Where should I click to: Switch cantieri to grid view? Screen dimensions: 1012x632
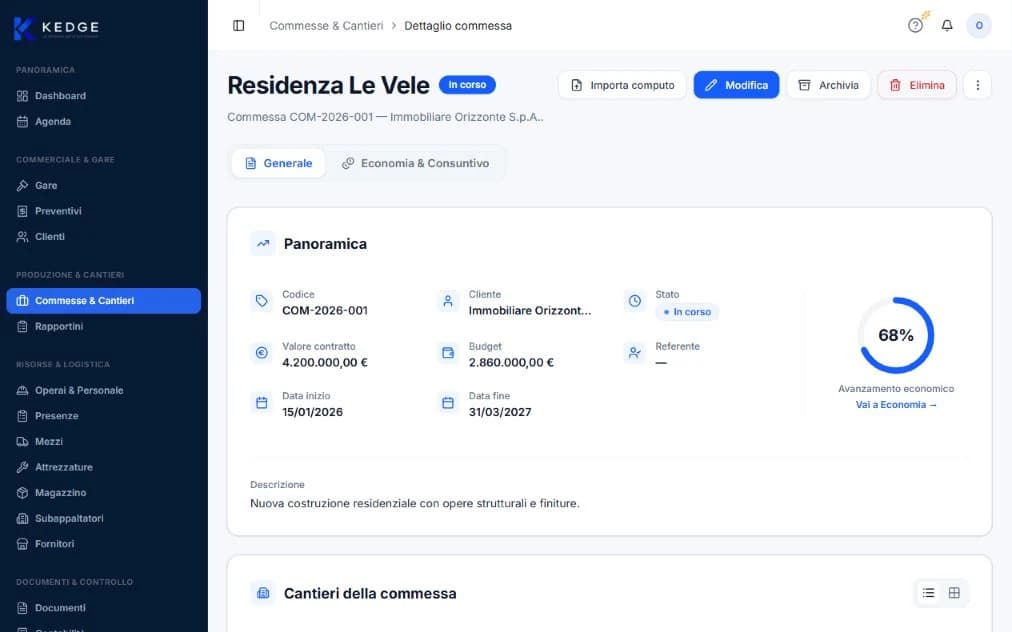(x=954, y=593)
